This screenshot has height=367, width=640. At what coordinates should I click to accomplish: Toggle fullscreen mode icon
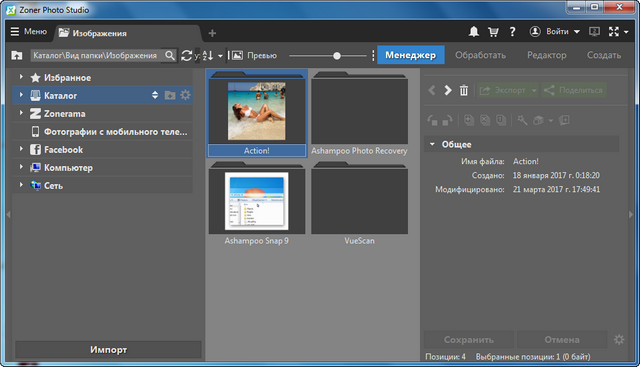click(x=614, y=31)
